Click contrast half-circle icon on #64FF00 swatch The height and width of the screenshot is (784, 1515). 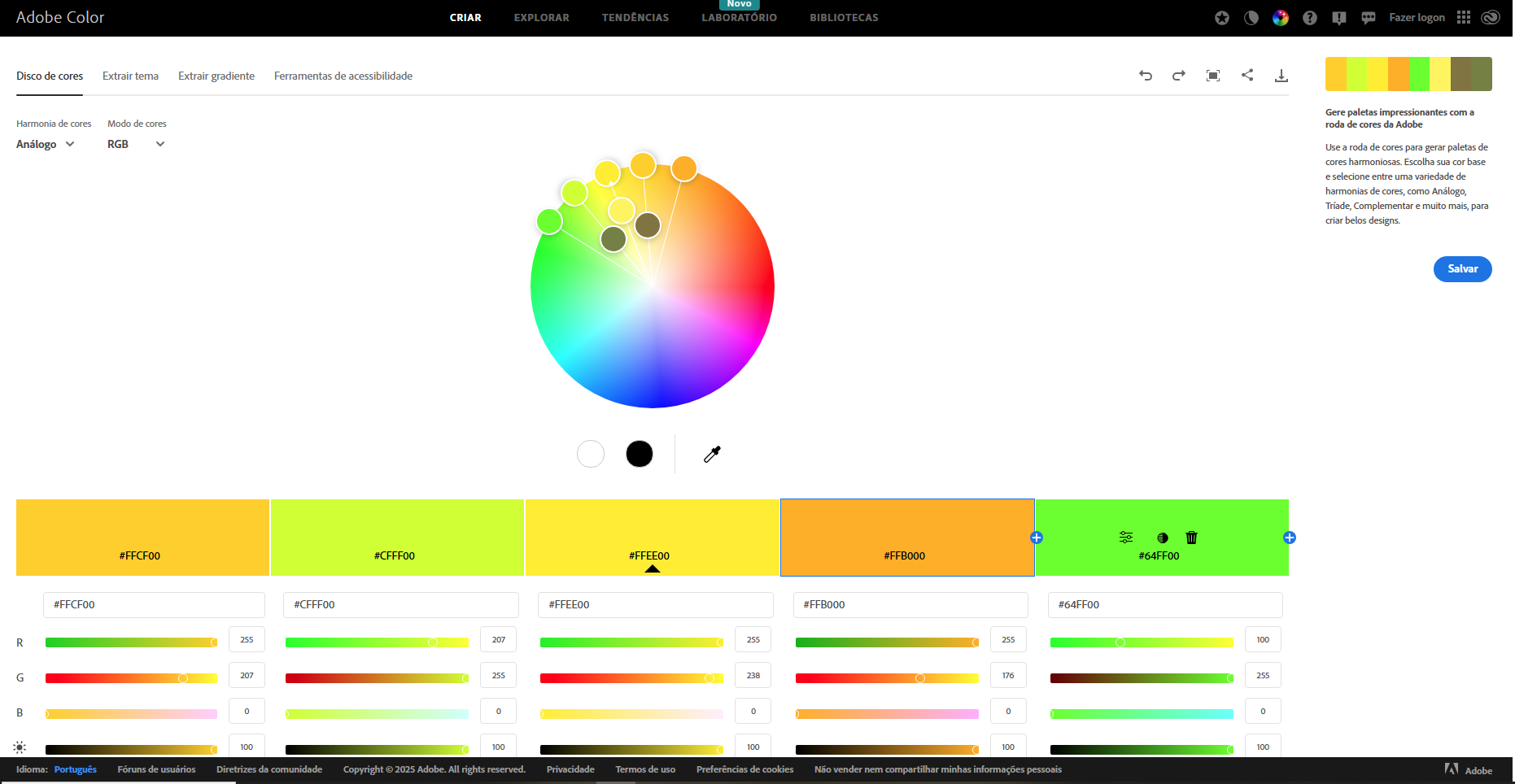tap(1163, 538)
